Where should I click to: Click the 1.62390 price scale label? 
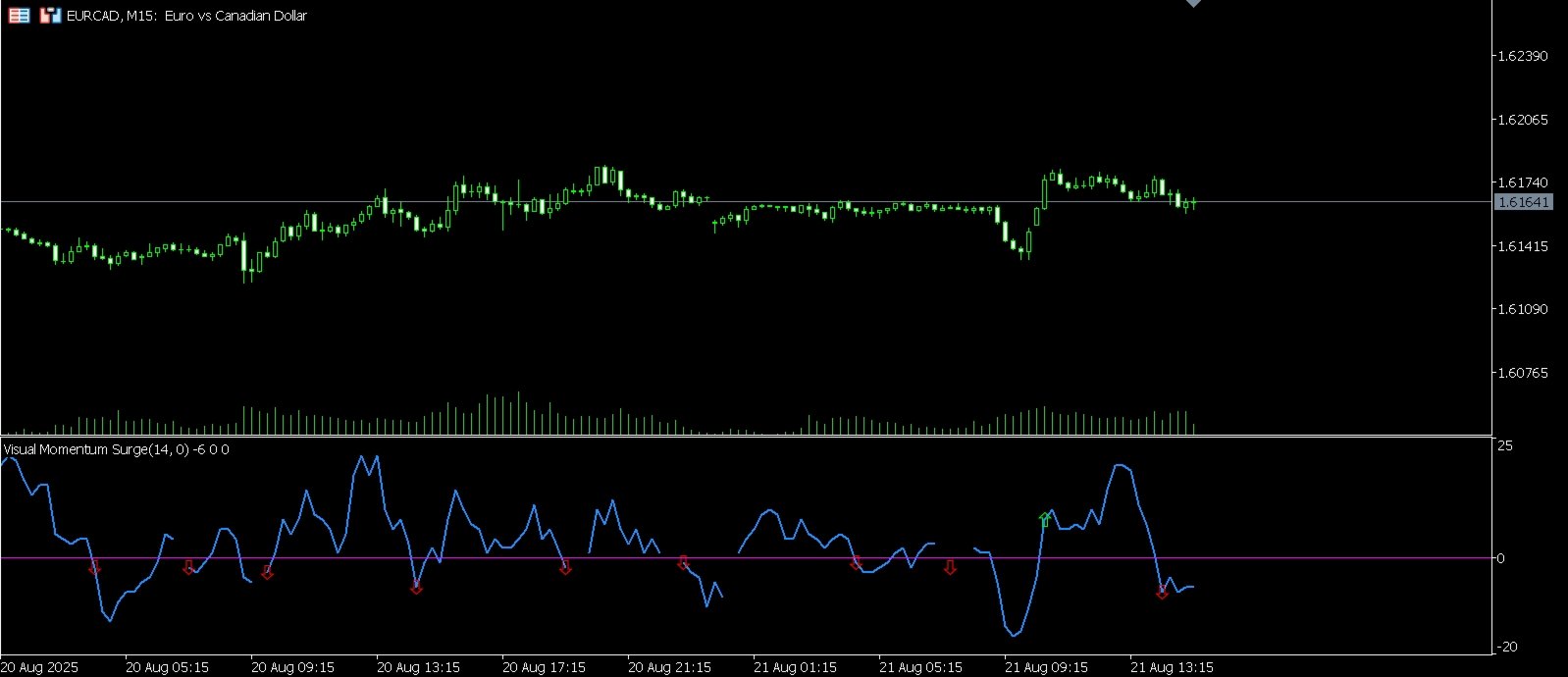tap(1522, 56)
